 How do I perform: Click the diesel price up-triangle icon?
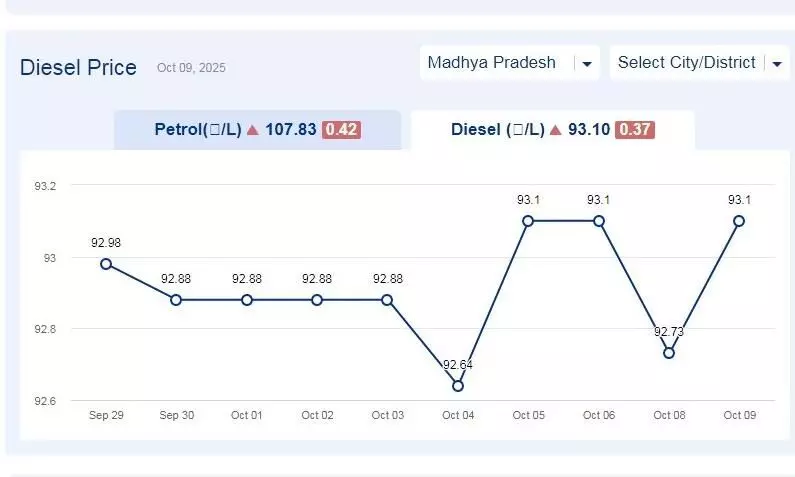tap(556, 130)
